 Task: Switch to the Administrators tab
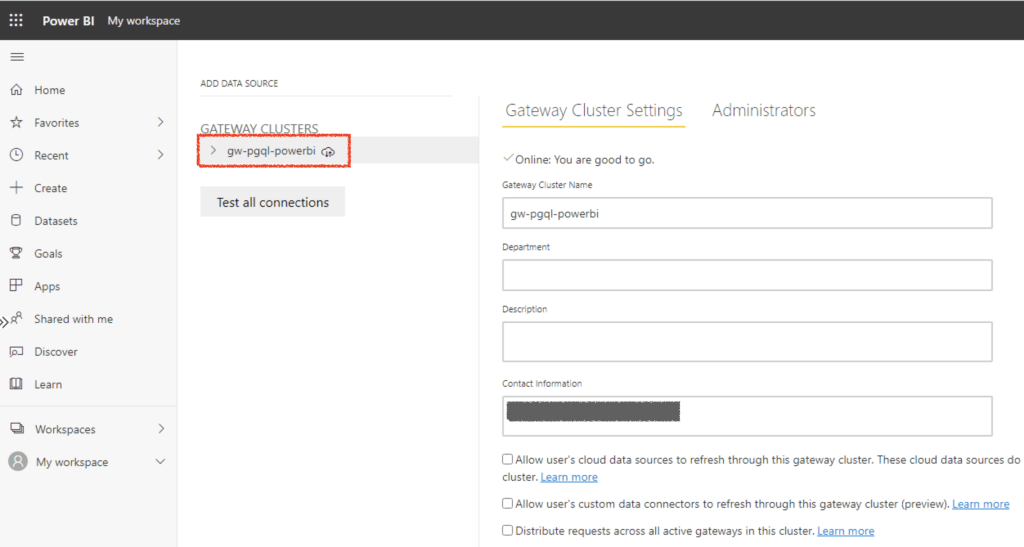pyautogui.click(x=763, y=111)
